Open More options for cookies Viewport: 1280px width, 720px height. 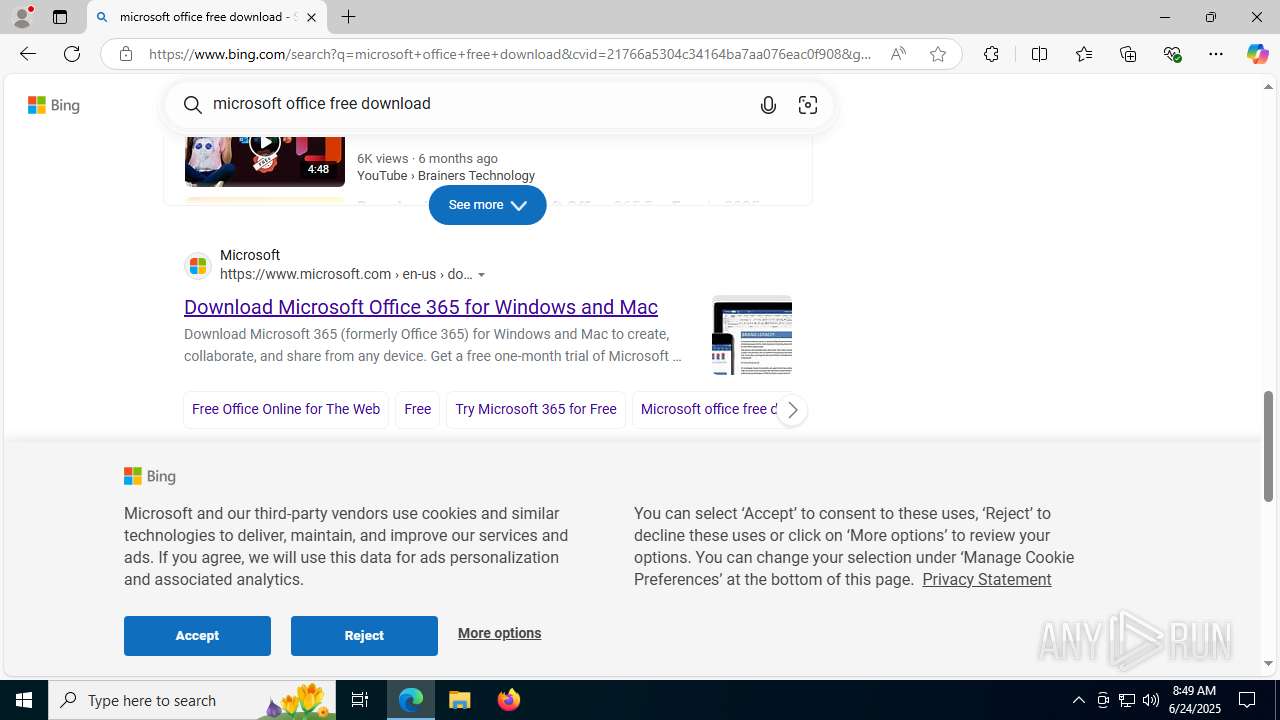tap(499, 633)
